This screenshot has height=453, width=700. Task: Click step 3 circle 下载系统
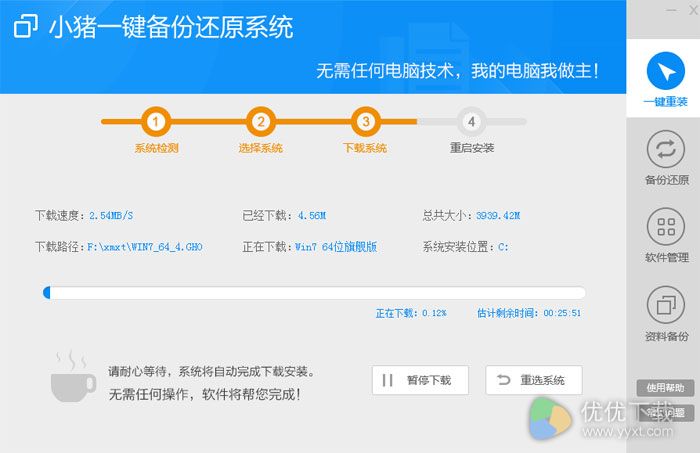(x=366, y=121)
